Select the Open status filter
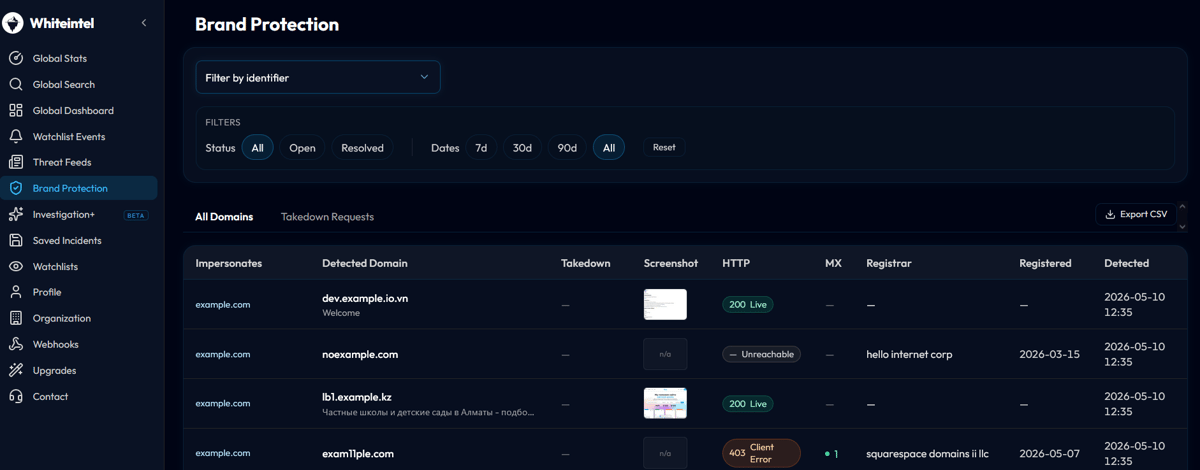The image size is (1200, 470). point(302,147)
